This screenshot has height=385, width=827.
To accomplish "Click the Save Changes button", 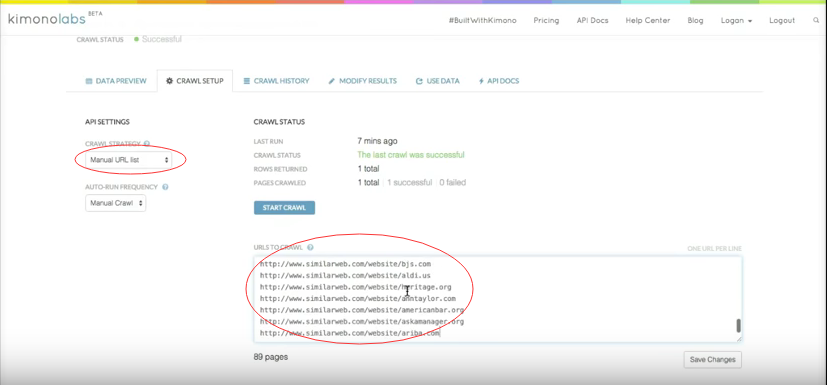I will (713, 360).
